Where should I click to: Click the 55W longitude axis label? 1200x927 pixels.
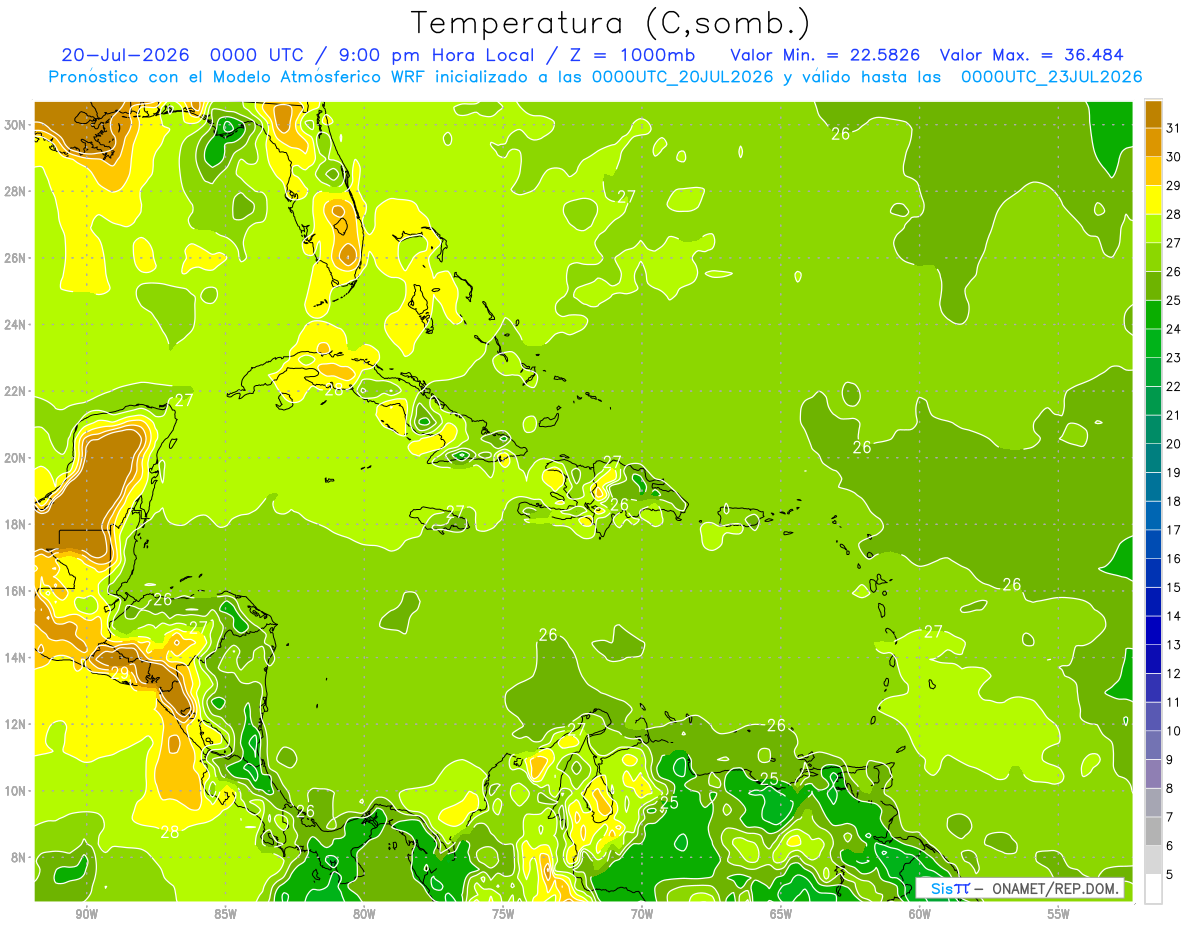(x=1058, y=915)
